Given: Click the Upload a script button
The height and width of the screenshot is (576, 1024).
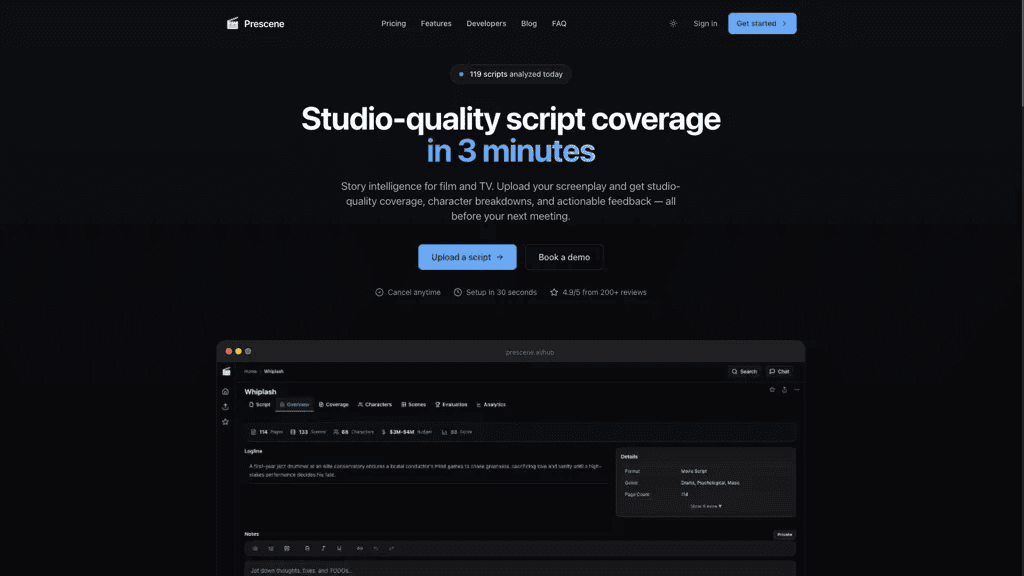Looking at the screenshot, I should 467,257.
